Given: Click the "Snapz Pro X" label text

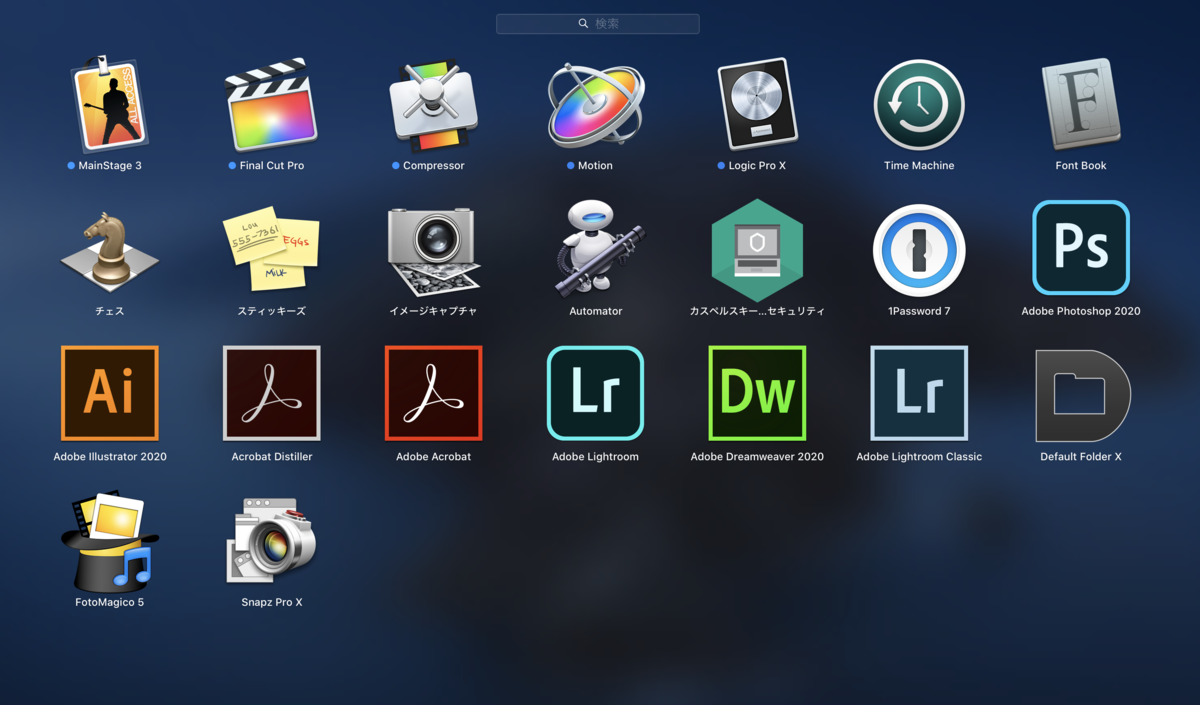Looking at the screenshot, I should point(272,603).
